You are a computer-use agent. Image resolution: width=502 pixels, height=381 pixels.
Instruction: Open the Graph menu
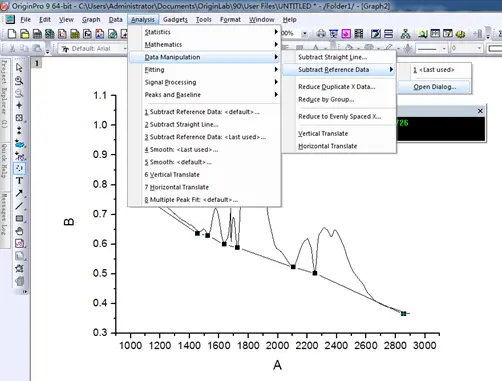(91, 20)
